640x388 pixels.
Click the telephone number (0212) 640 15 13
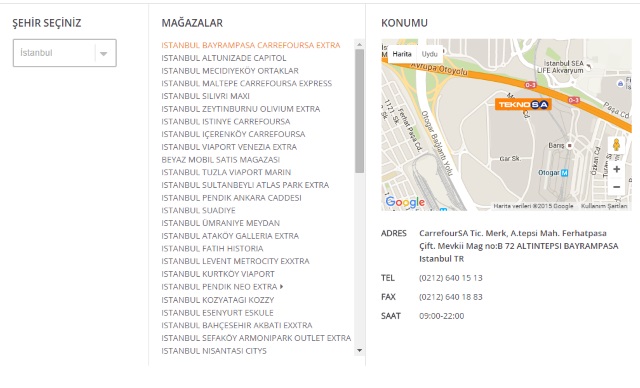451,278
